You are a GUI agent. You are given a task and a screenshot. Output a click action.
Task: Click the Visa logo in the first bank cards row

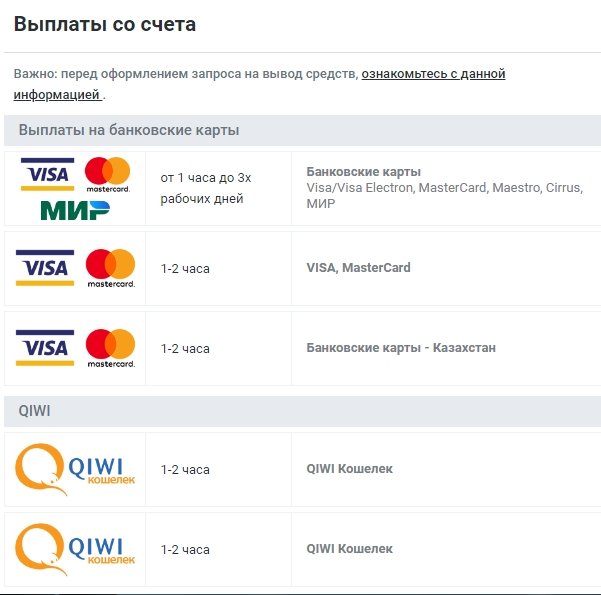[46, 175]
